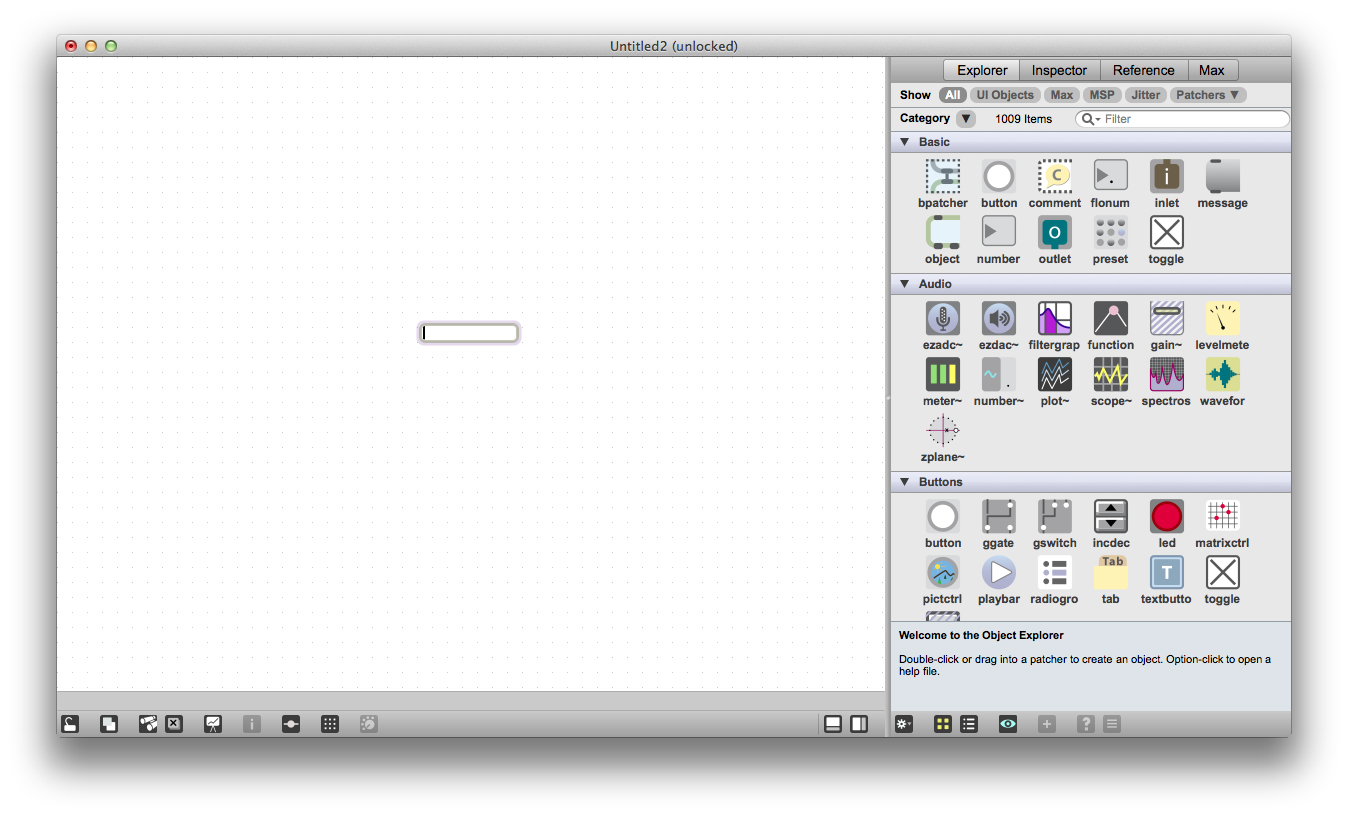This screenshot has height=816, width=1348.
Task: Open the new view icon in patcher toolbar
Action: (x=109, y=724)
